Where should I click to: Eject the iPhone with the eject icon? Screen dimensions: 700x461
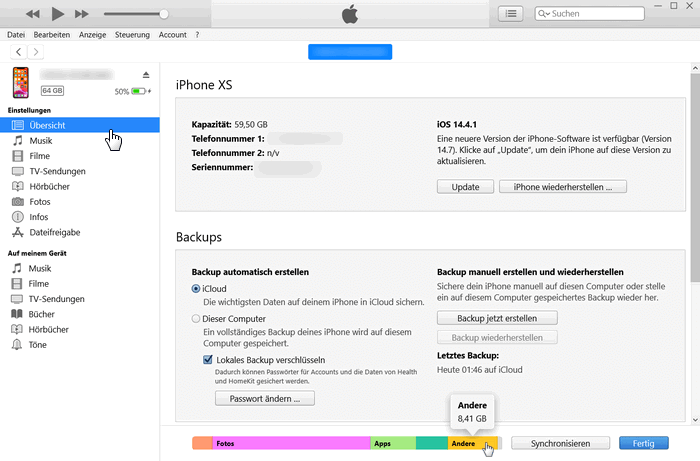pyautogui.click(x=146, y=75)
